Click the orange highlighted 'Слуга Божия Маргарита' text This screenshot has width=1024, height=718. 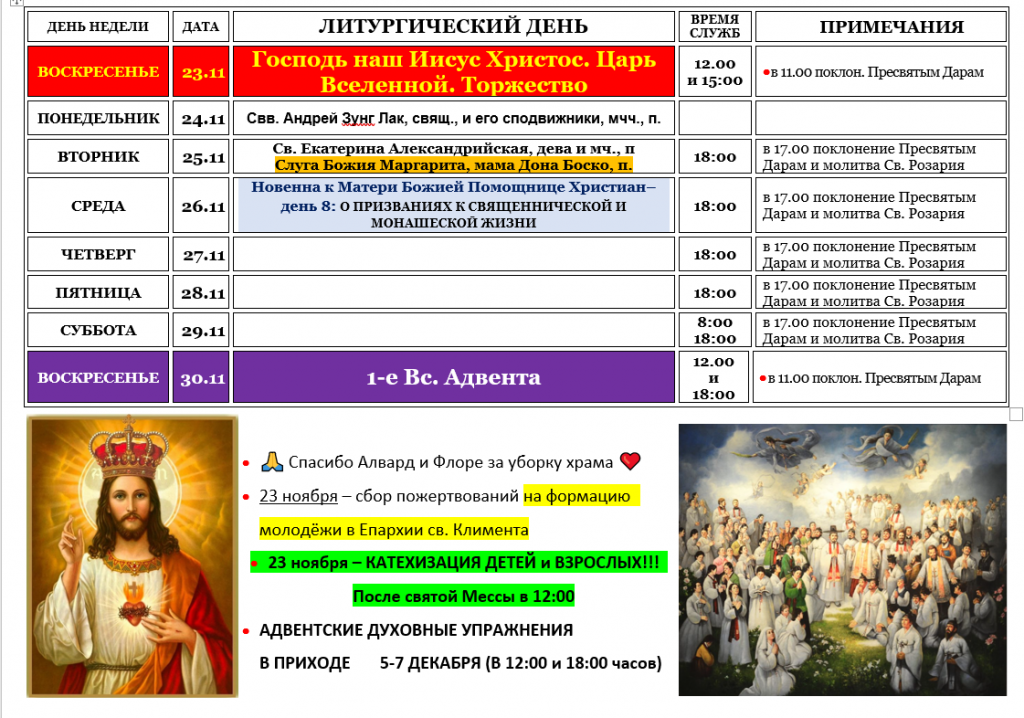(x=452, y=165)
